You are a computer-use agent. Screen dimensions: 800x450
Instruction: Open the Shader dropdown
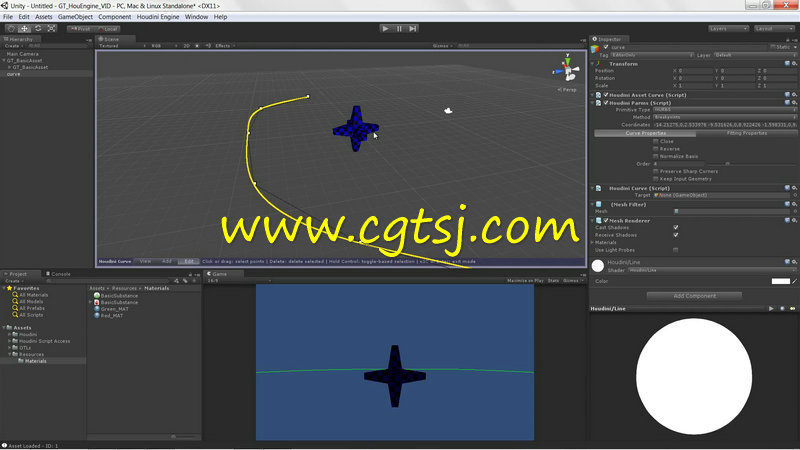click(712, 270)
